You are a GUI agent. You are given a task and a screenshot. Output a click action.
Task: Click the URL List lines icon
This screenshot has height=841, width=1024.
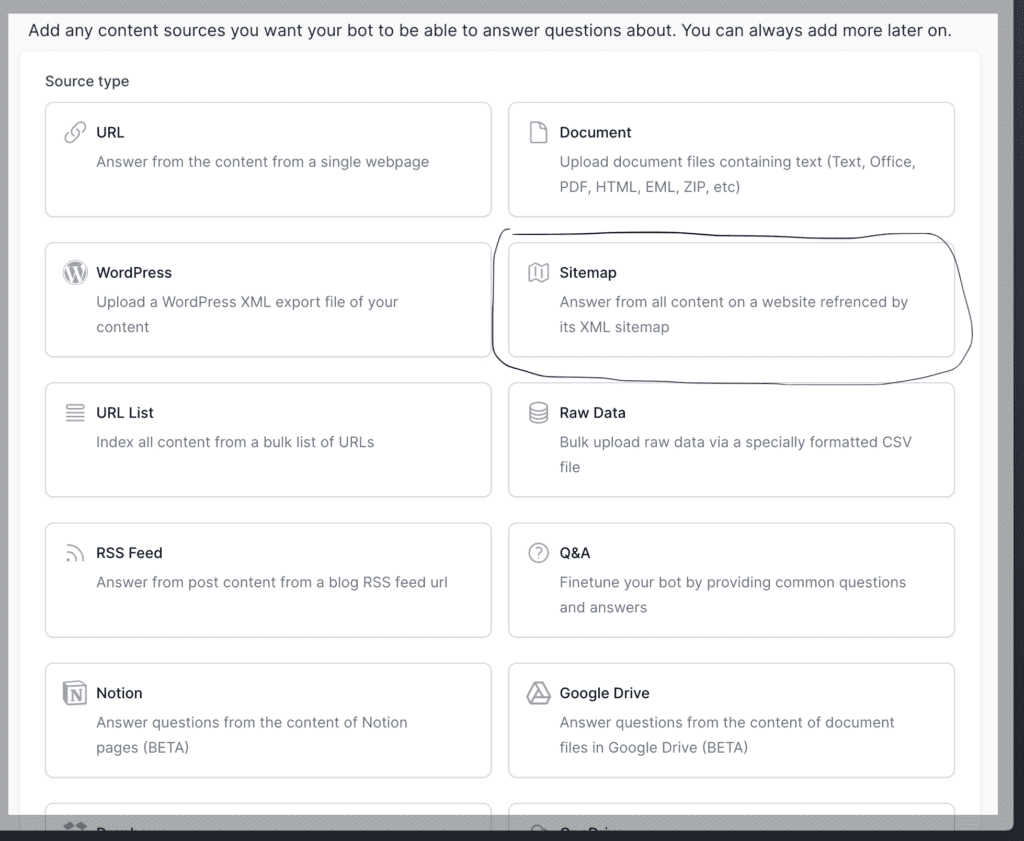click(75, 413)
